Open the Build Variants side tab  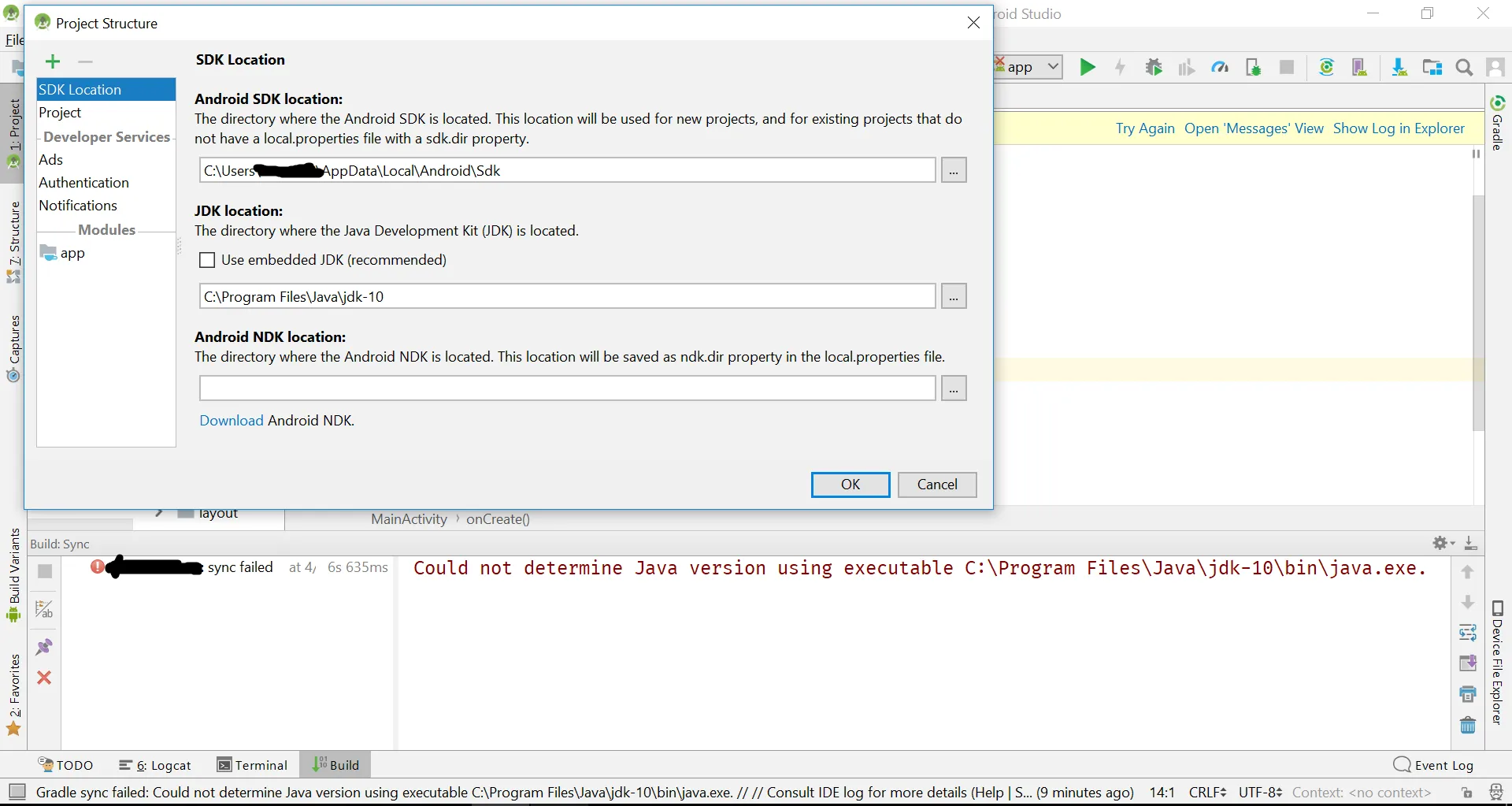[14, 575]
